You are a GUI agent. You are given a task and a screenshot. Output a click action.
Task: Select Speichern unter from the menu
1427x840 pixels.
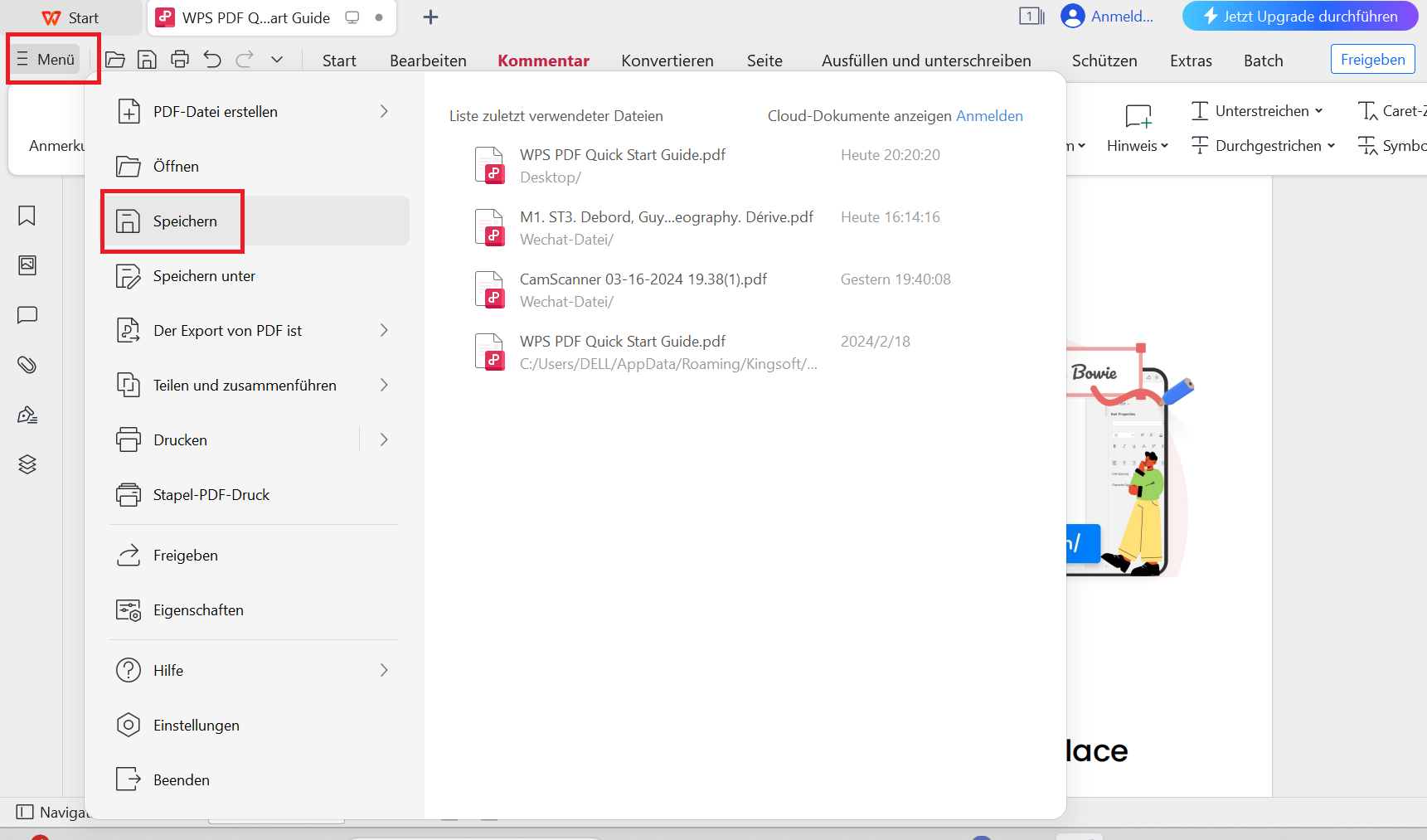(x=204, y=276)
